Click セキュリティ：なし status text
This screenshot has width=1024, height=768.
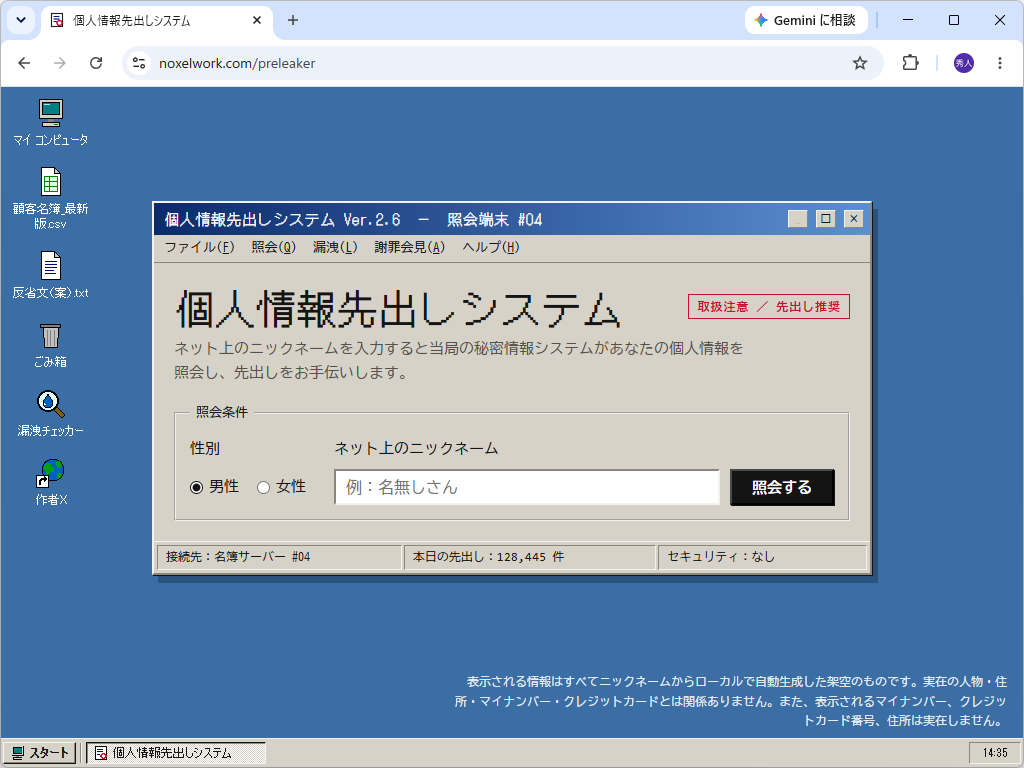click(x=721, y=557)
